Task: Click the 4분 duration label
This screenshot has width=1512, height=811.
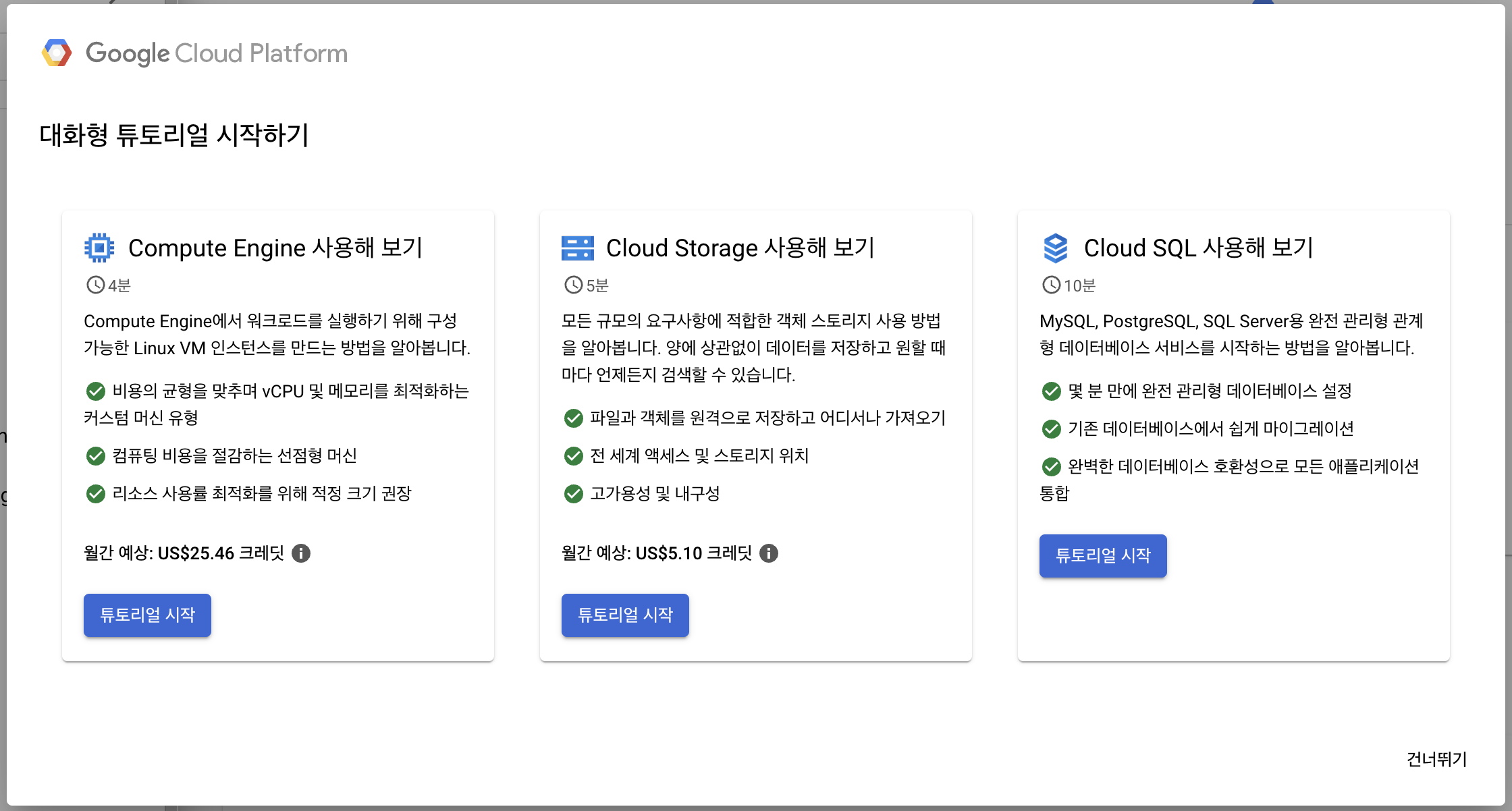Action: (119, 285)
